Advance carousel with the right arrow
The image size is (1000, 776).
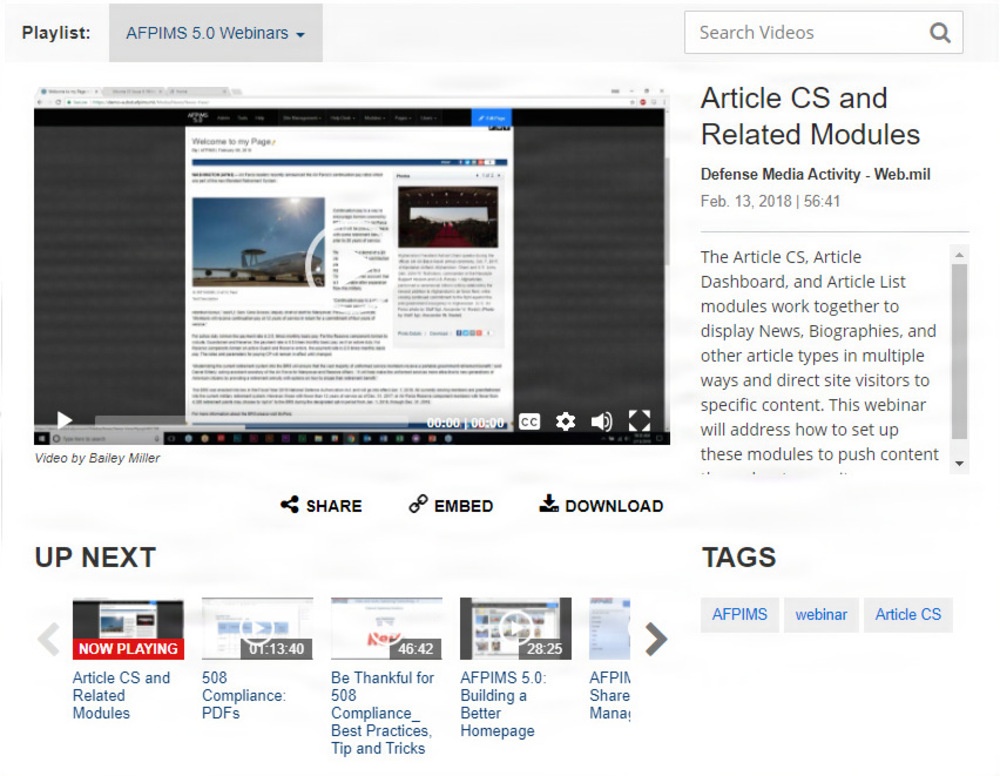pyautogui.click(x=656, y=638)
